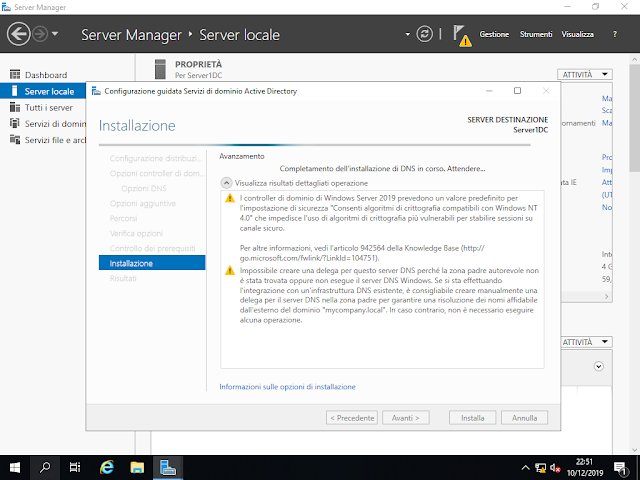The width and height of the screenshot is (640, 480).
Task: Open notifications flag with warning
Action: point(462,36)
